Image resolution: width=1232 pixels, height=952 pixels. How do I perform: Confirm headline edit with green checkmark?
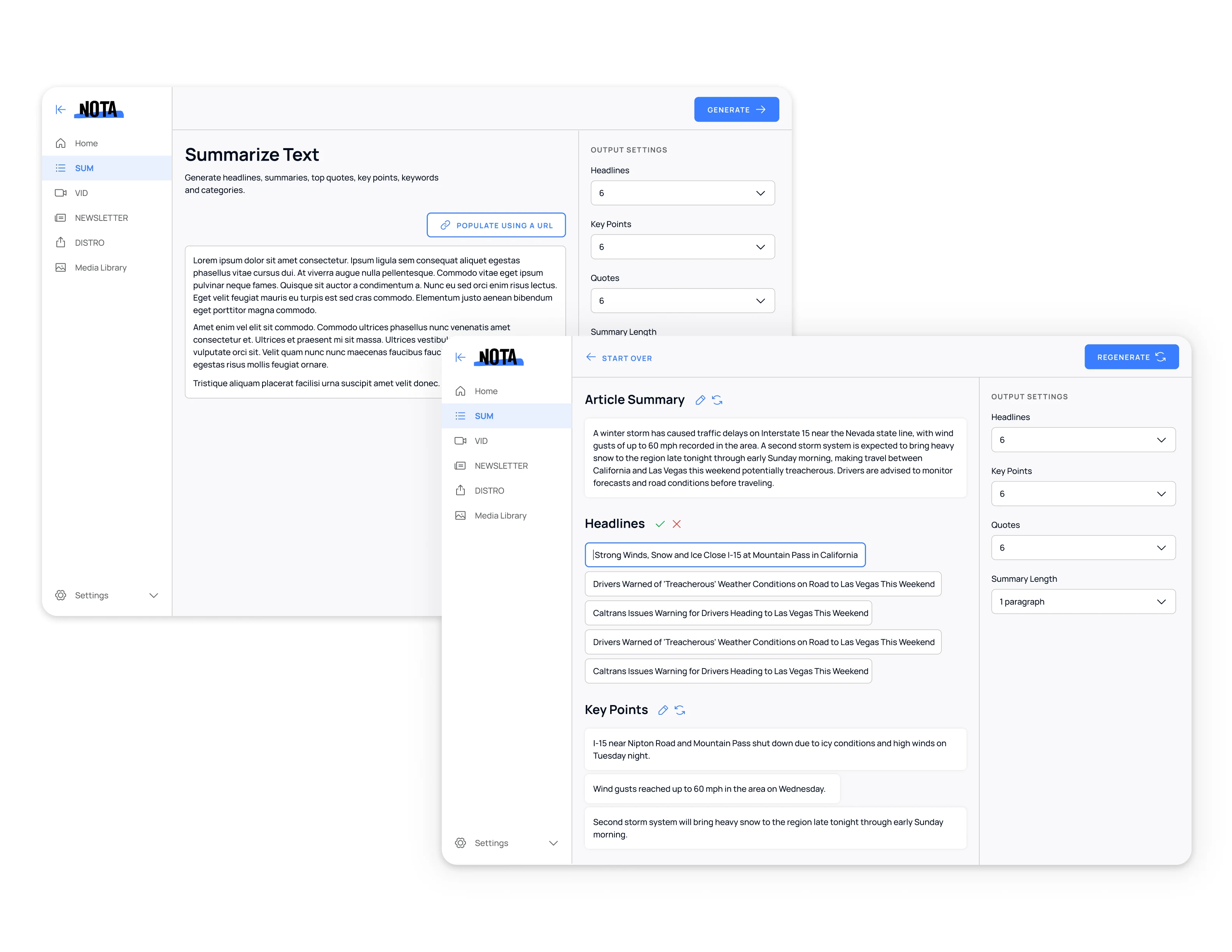tap(660, 524)
